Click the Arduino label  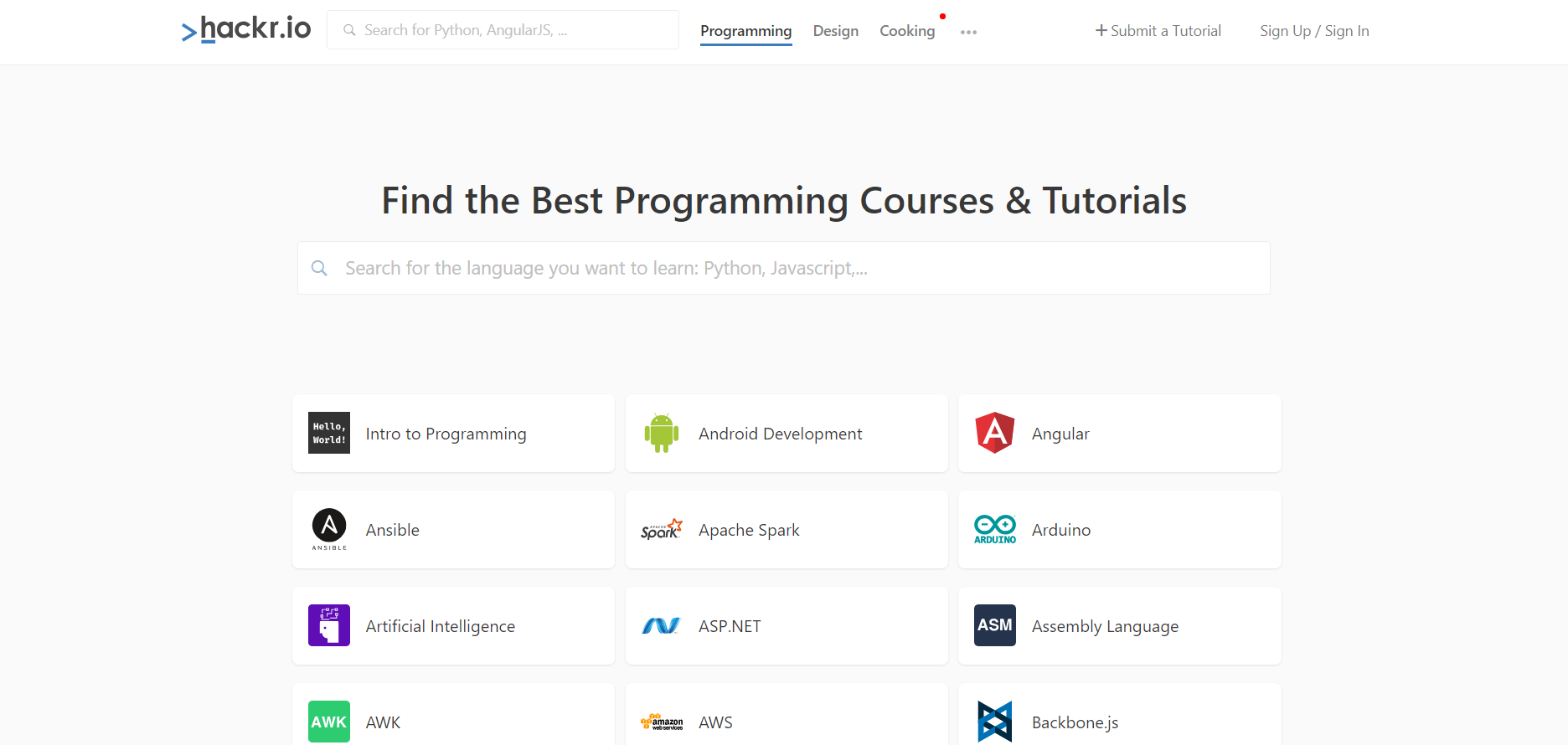[1061, 530]
